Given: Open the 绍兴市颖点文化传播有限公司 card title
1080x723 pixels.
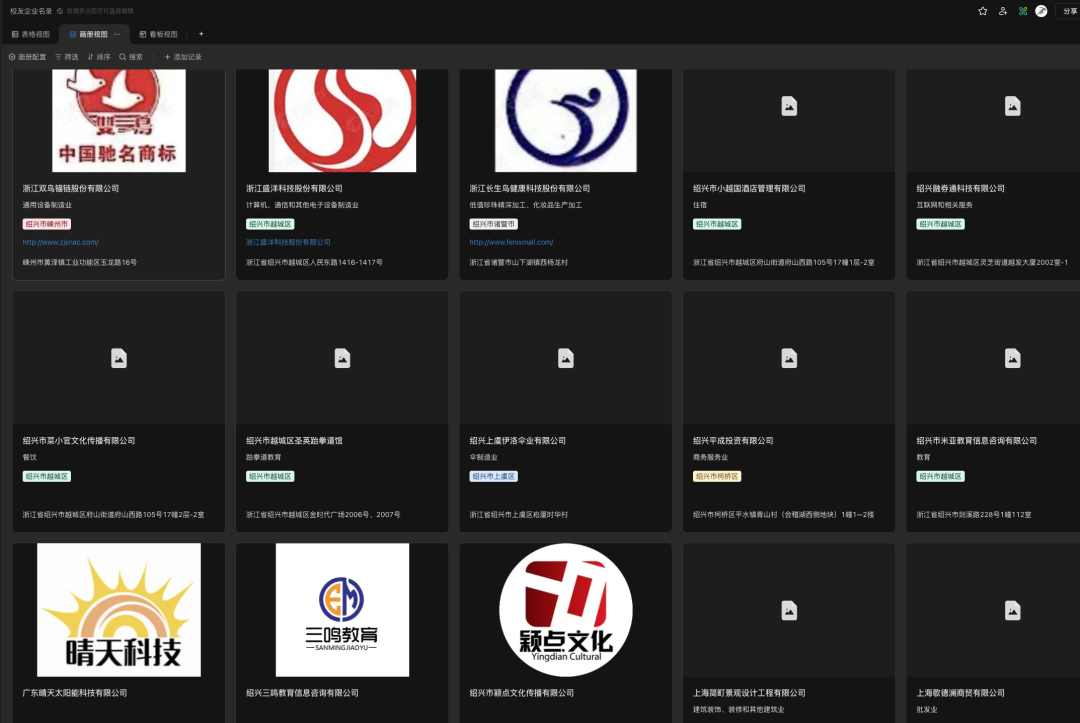Looking at the screenshot, I should 521,693.
